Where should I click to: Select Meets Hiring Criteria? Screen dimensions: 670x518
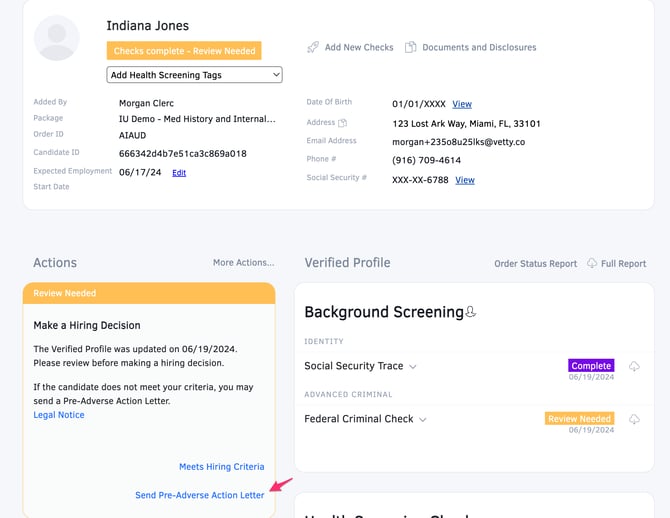221,467
